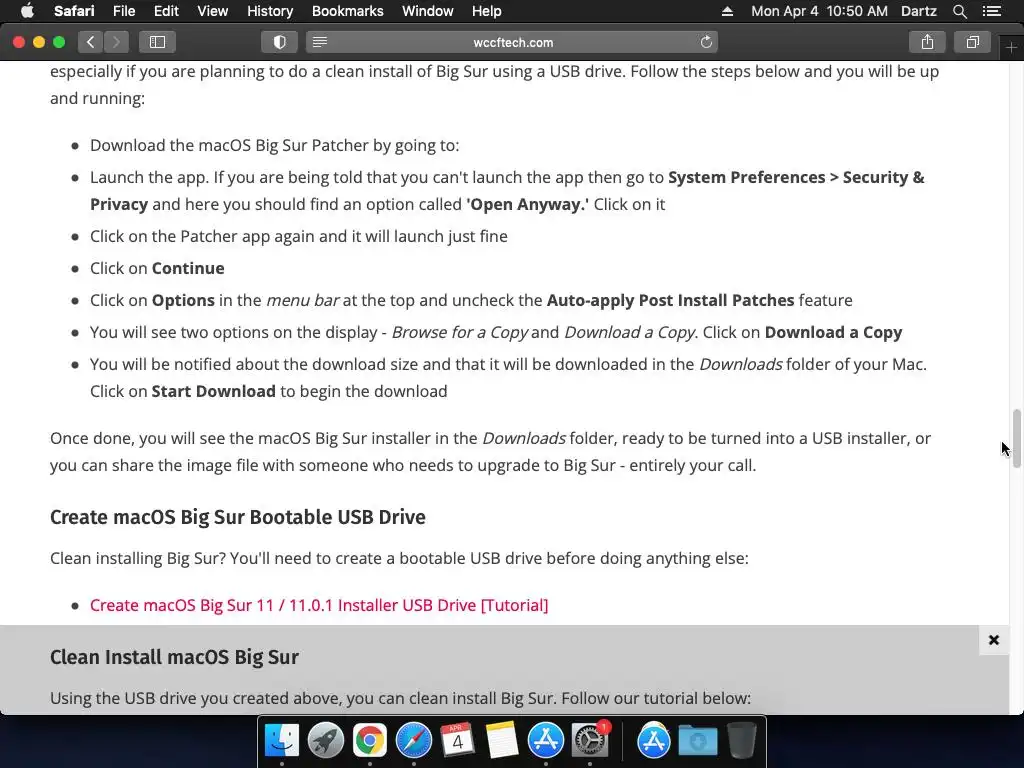Viewport: 1024px width, 768px height.
Task: Open Spotlight search magnifier
Action: pyautogui.click(x=959, y=11)
